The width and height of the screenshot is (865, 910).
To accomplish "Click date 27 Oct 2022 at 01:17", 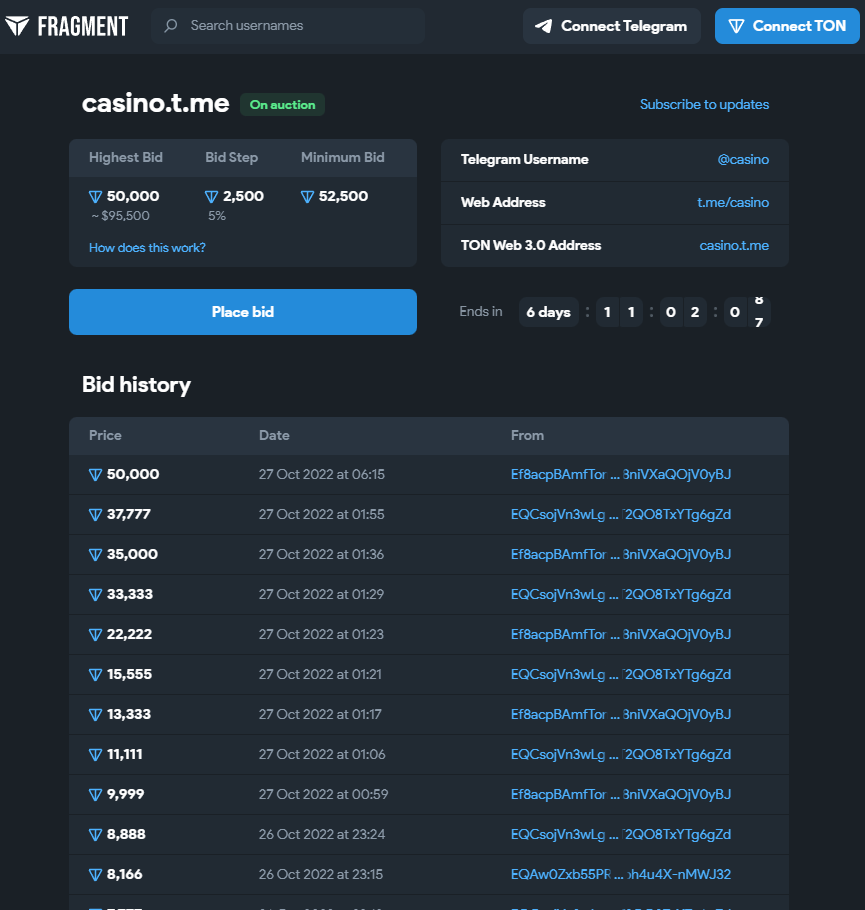I will tap(320, 715).
